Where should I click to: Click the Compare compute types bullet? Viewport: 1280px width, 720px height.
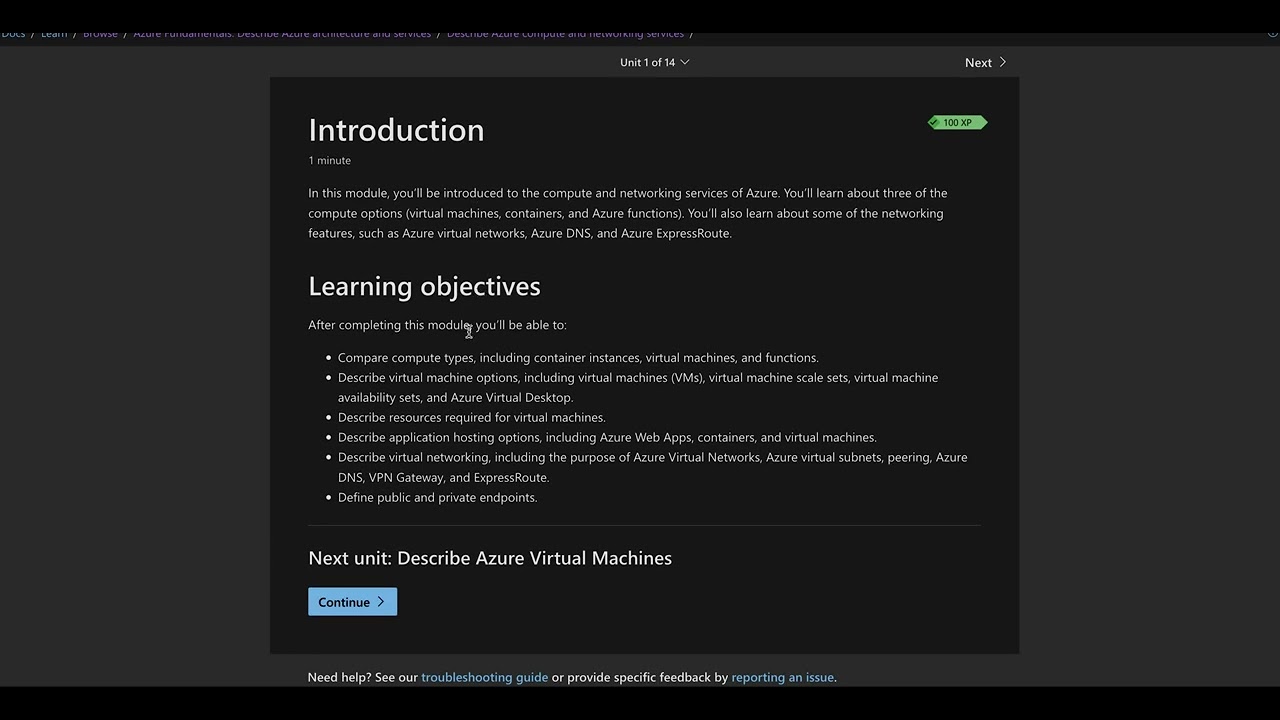coord(578,357)
